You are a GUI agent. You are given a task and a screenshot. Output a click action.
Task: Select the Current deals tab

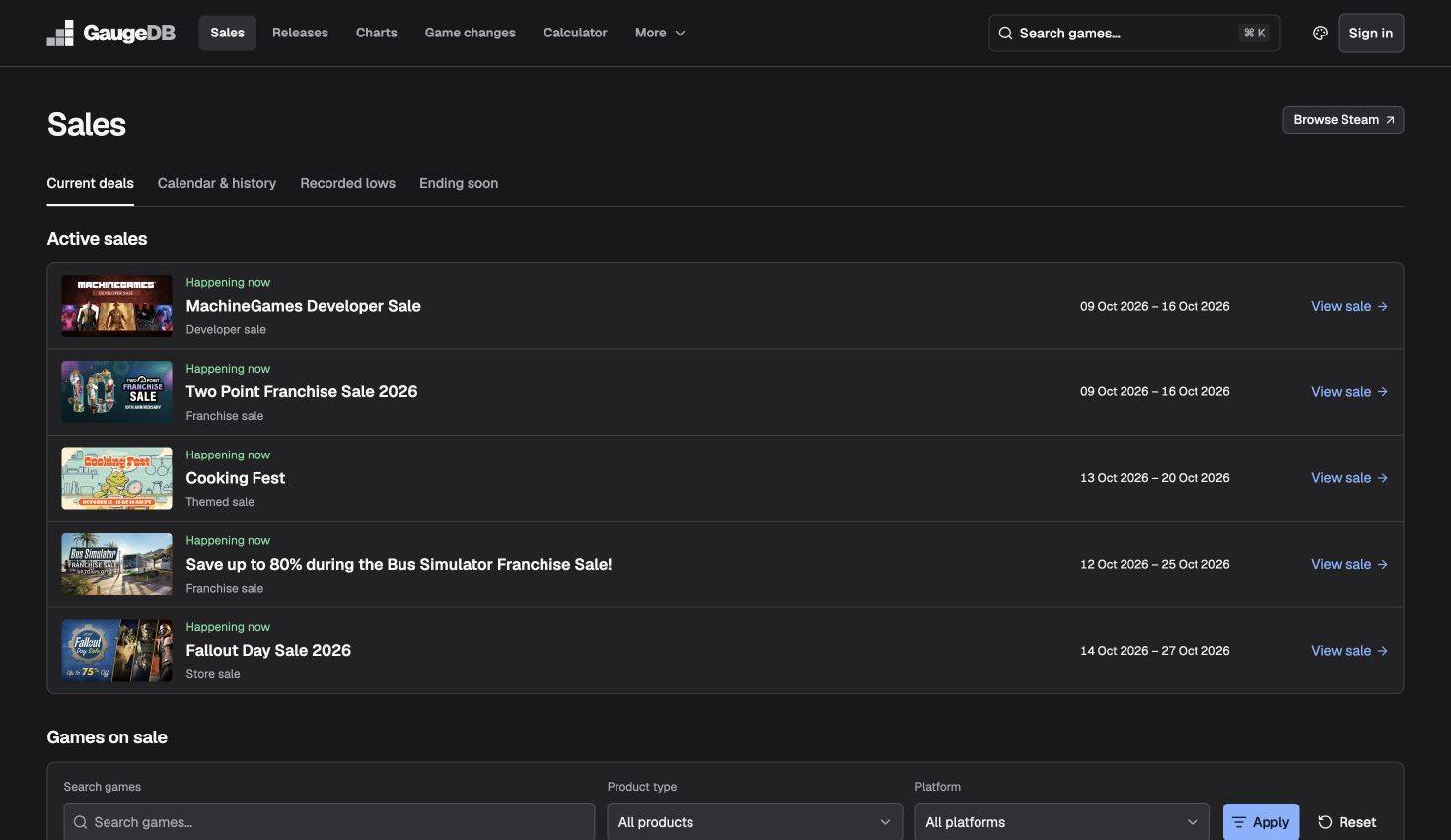(90, 183)
